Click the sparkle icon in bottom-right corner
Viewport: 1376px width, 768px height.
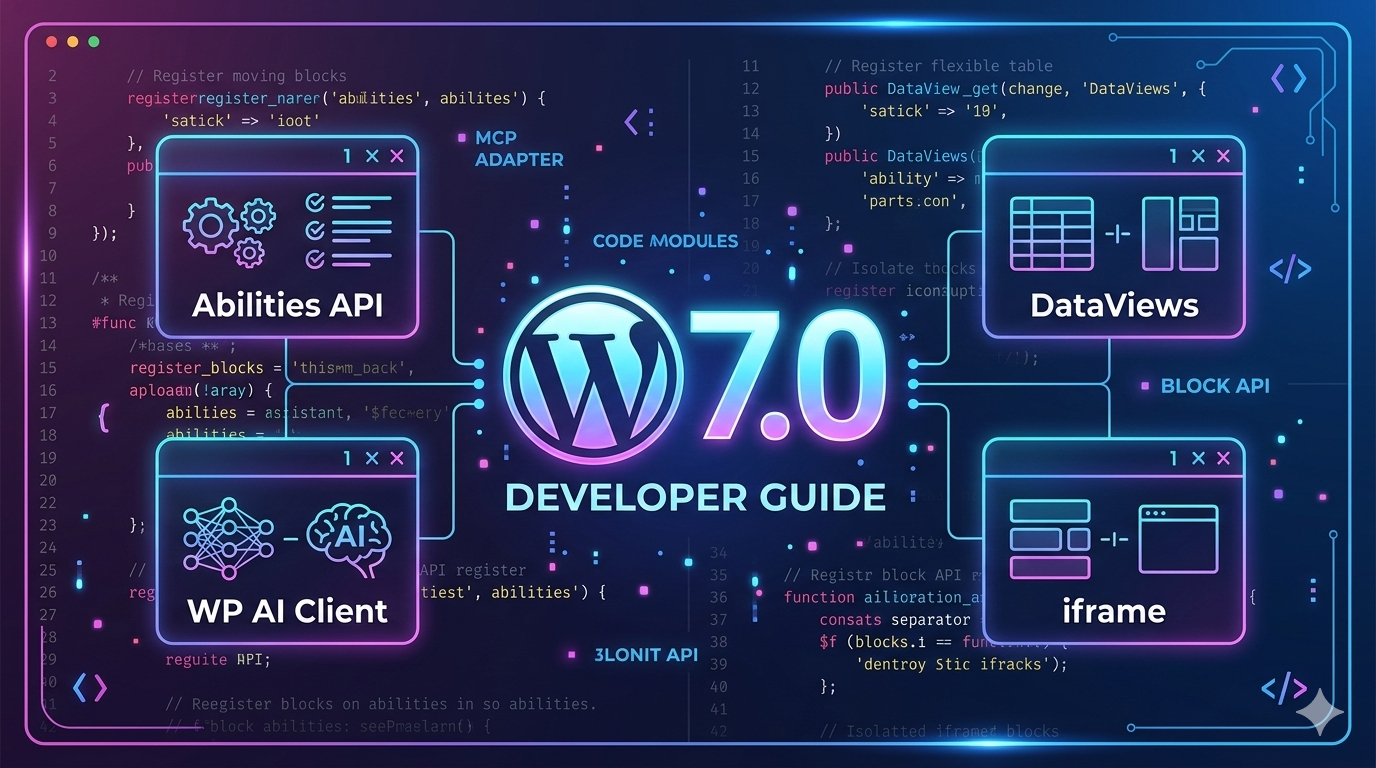[1320, 713]
